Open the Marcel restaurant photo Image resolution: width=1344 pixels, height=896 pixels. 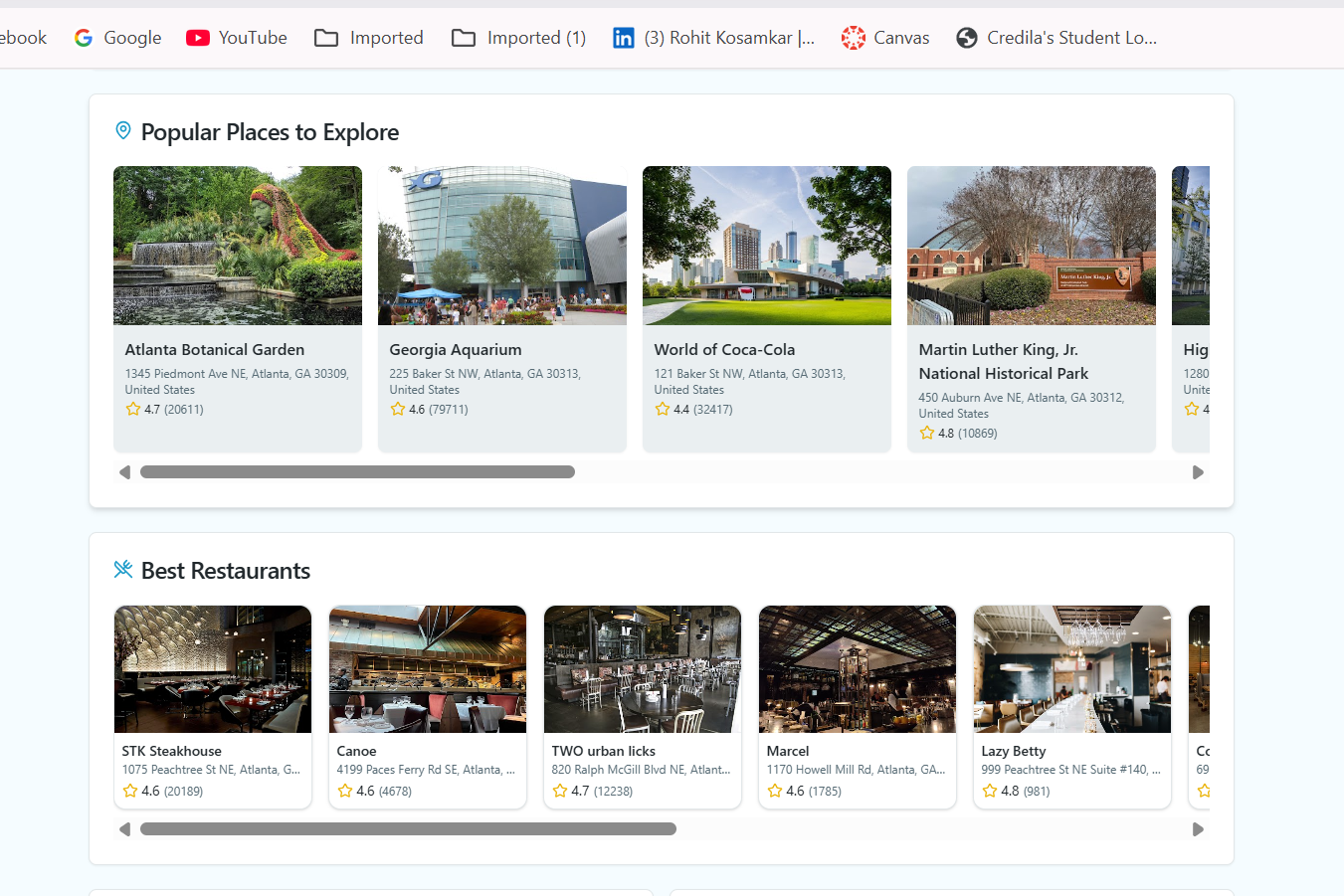click(858, 669)
